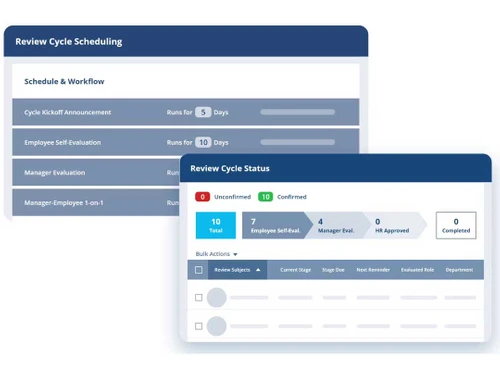Click the Review Cycle Status title
Image resolution: width=500 pixels, height=375 pixels.
[x=230, y=168]
